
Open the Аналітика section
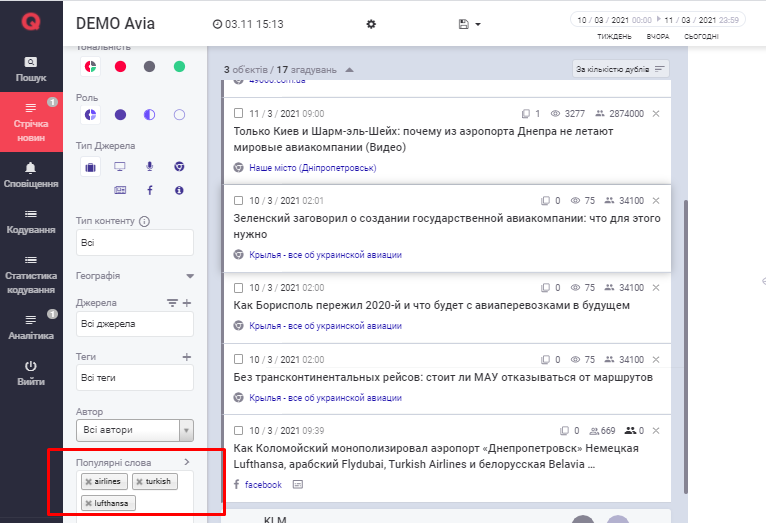(x=31, y=328)
